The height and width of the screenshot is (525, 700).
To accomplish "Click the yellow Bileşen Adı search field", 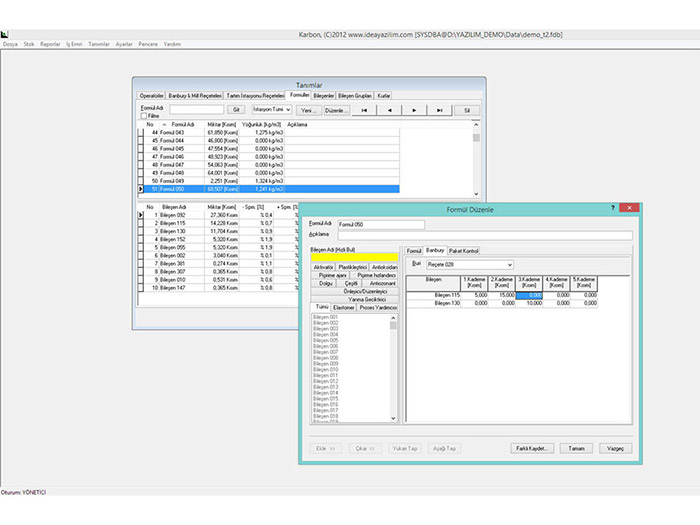I will (354, 257).
